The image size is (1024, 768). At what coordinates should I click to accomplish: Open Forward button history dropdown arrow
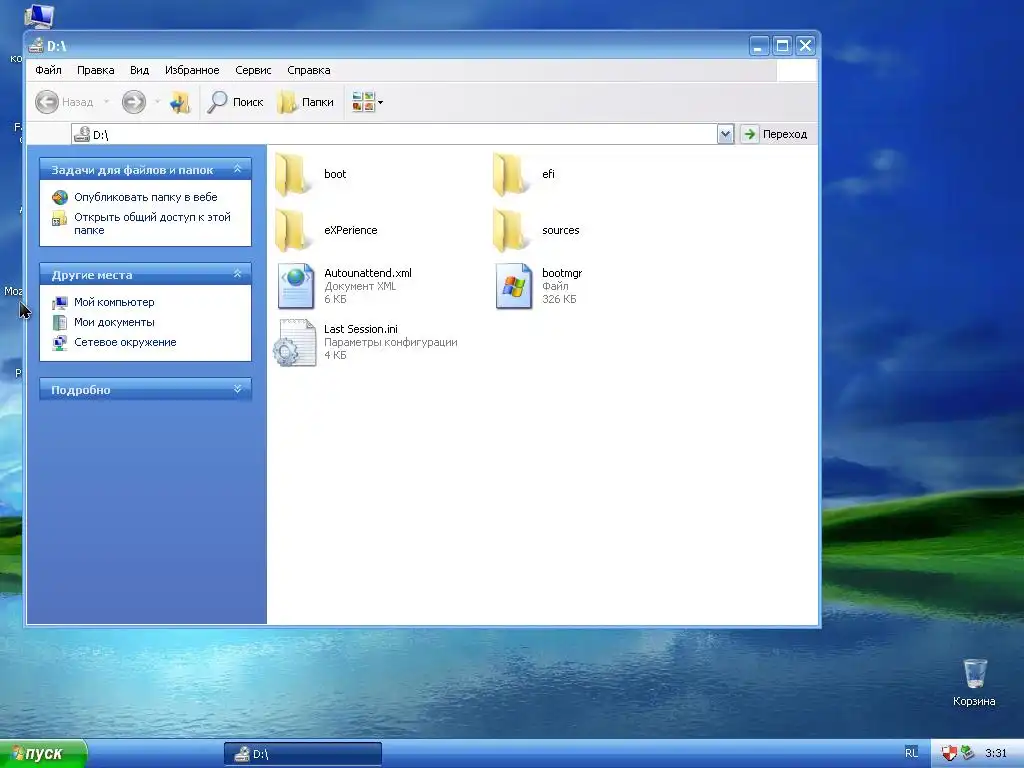(157, 102)
